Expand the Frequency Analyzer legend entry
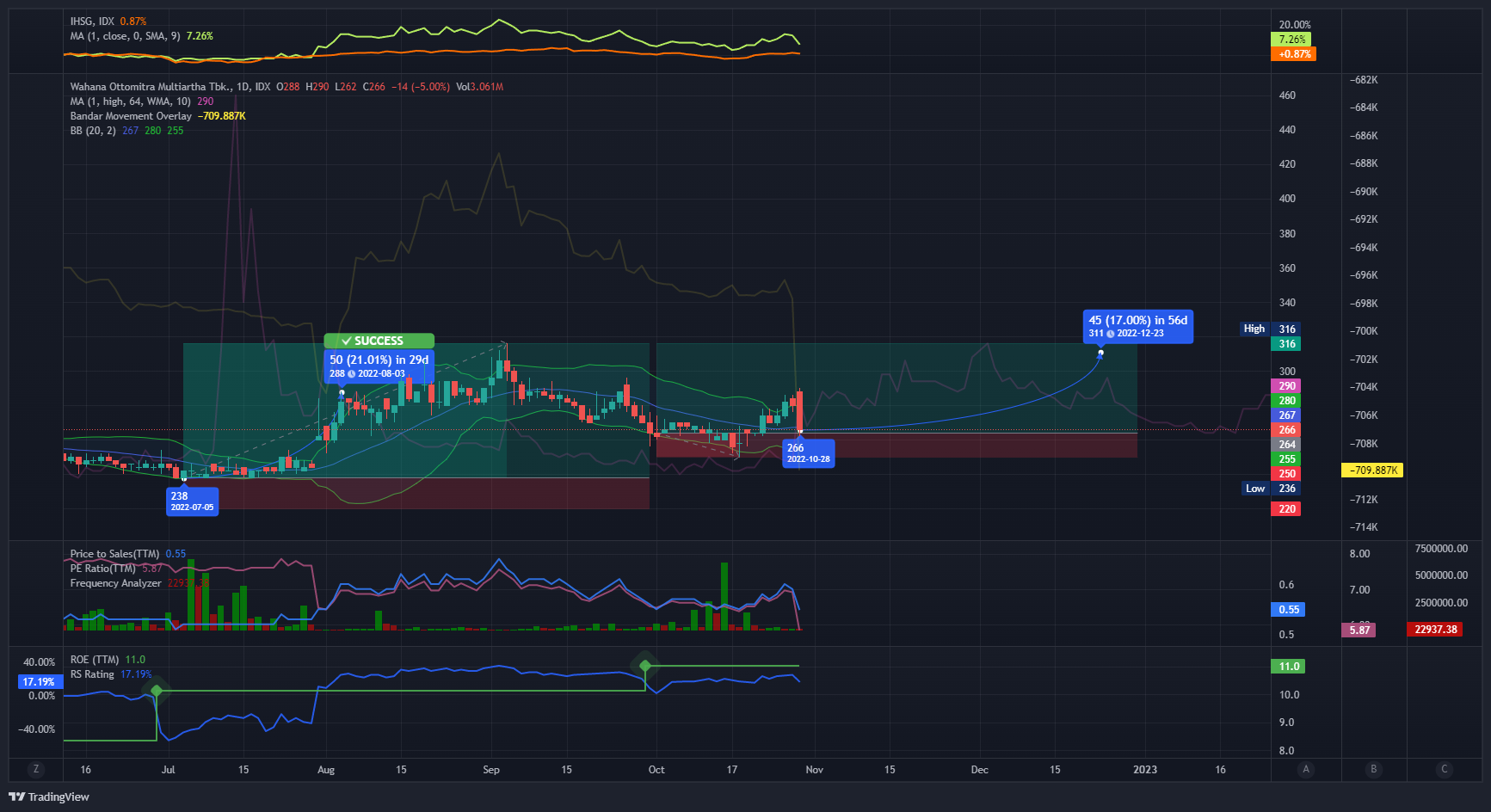1491x812 pixels. coord(114,582)
